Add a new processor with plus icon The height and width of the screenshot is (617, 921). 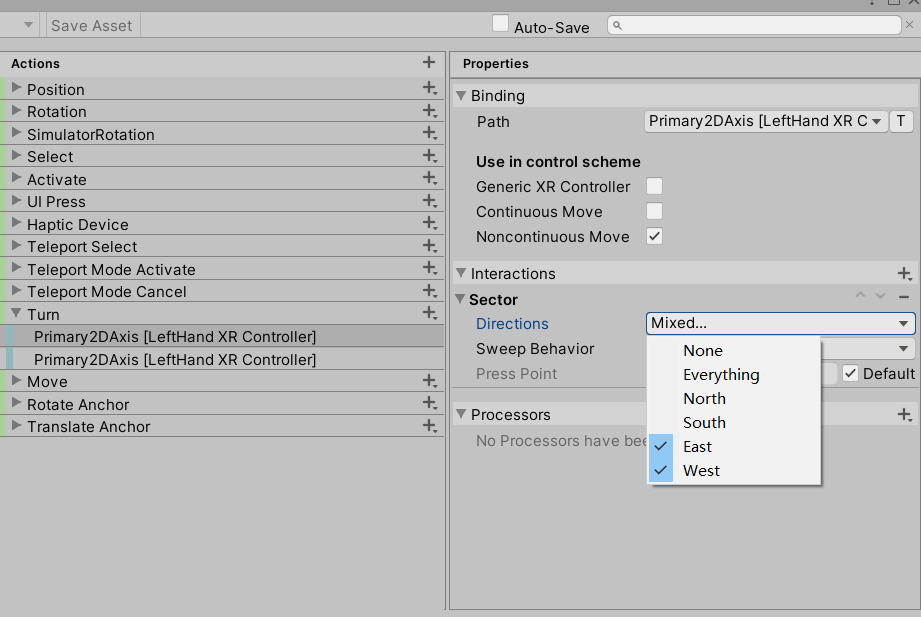(904, 414)
